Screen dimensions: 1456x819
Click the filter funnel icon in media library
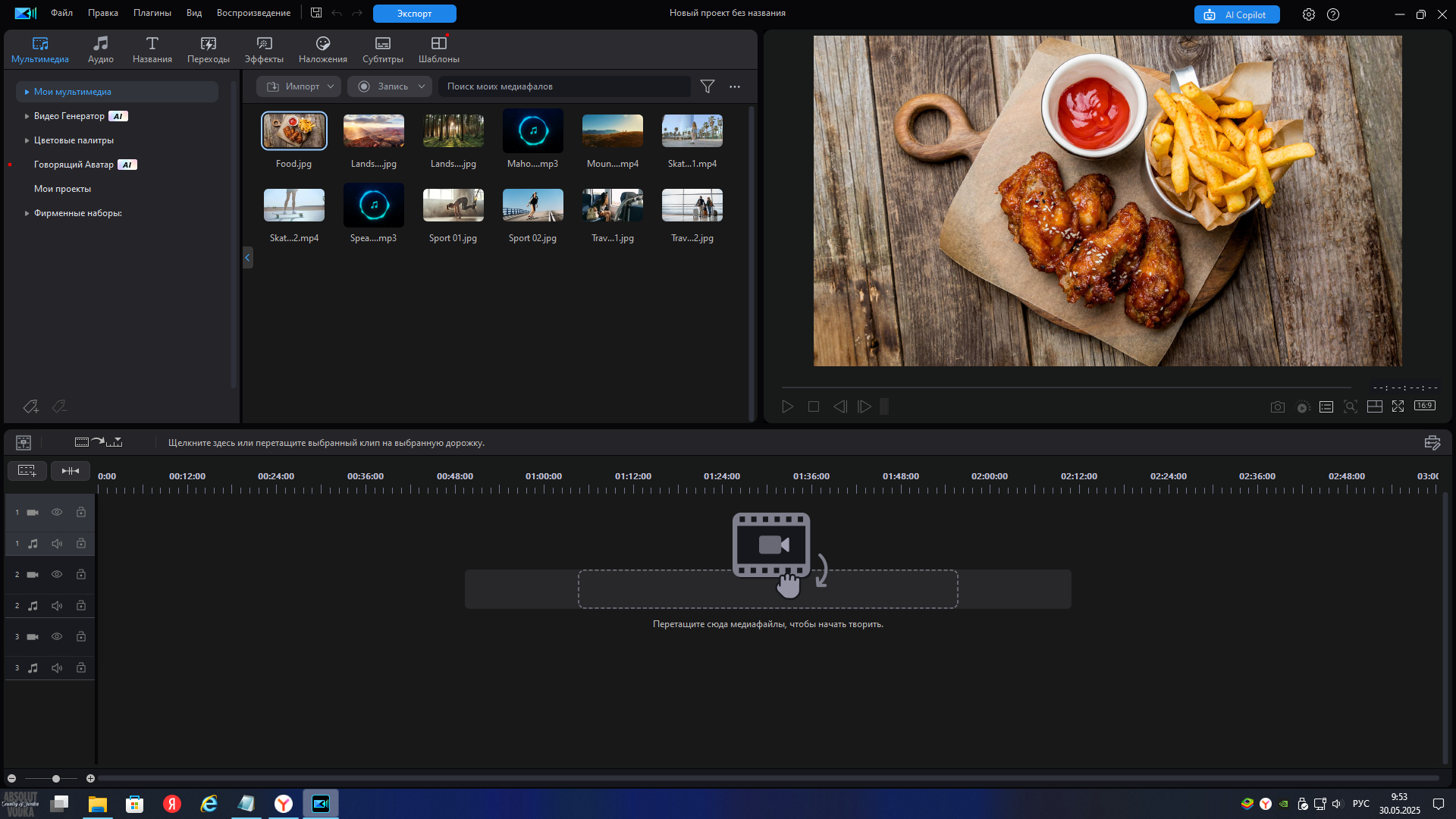click(708, 86)
